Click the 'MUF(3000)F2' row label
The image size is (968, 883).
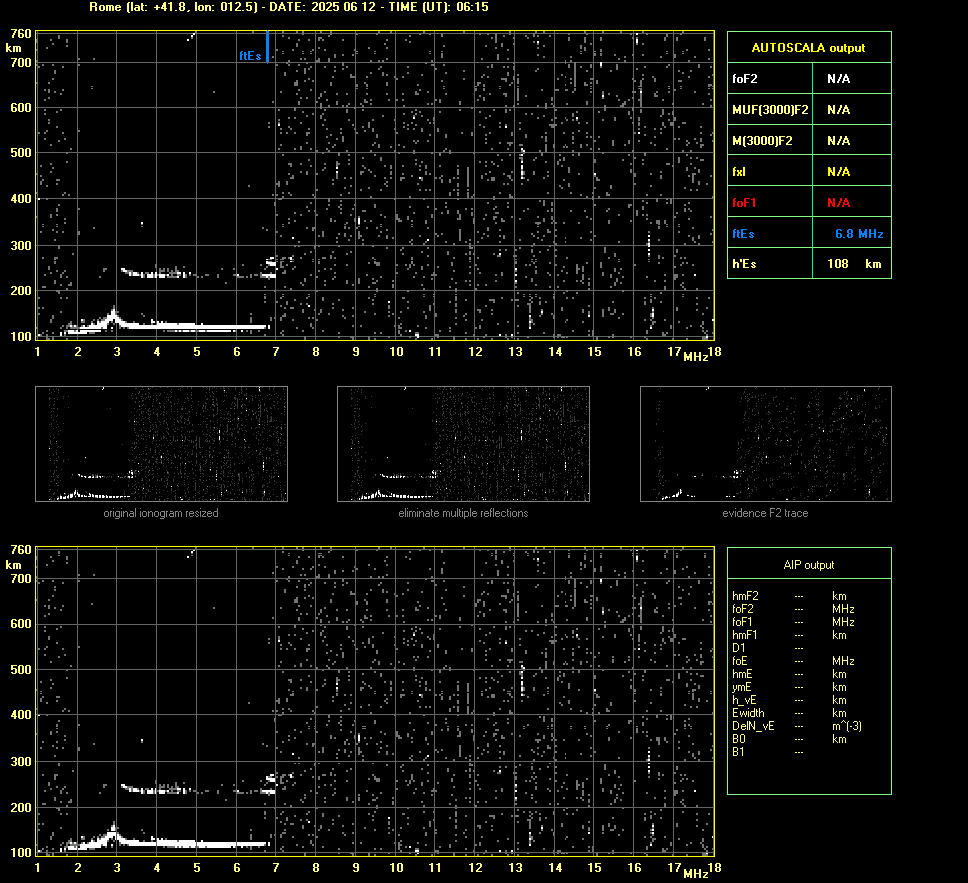tap(770, 110)
